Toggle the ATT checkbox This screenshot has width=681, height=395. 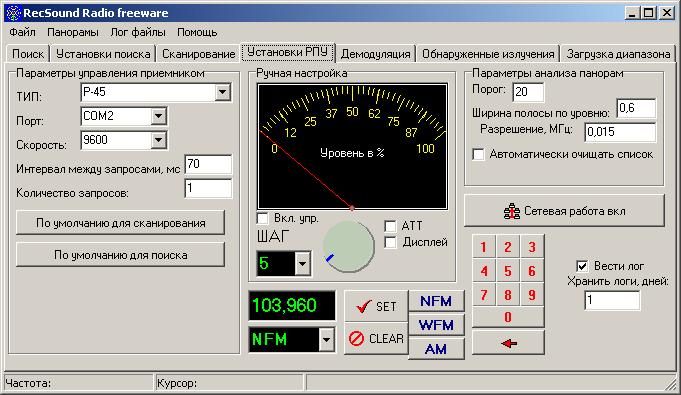click(390, 226)
